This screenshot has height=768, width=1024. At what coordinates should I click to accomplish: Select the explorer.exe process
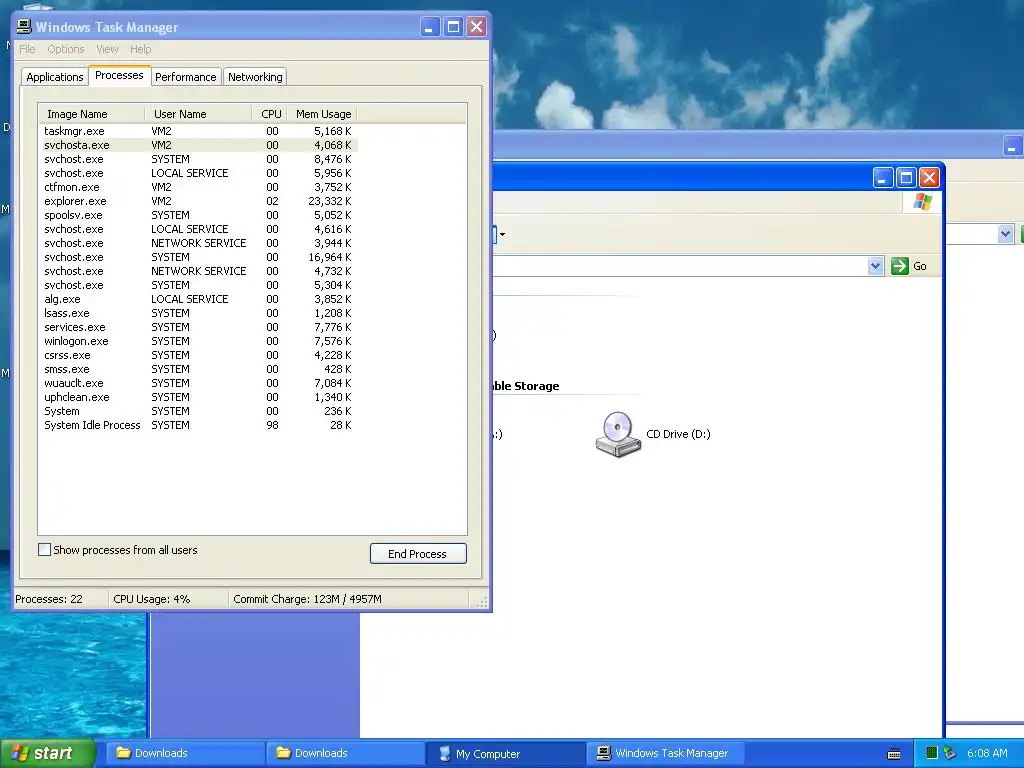tap(198, 201)
